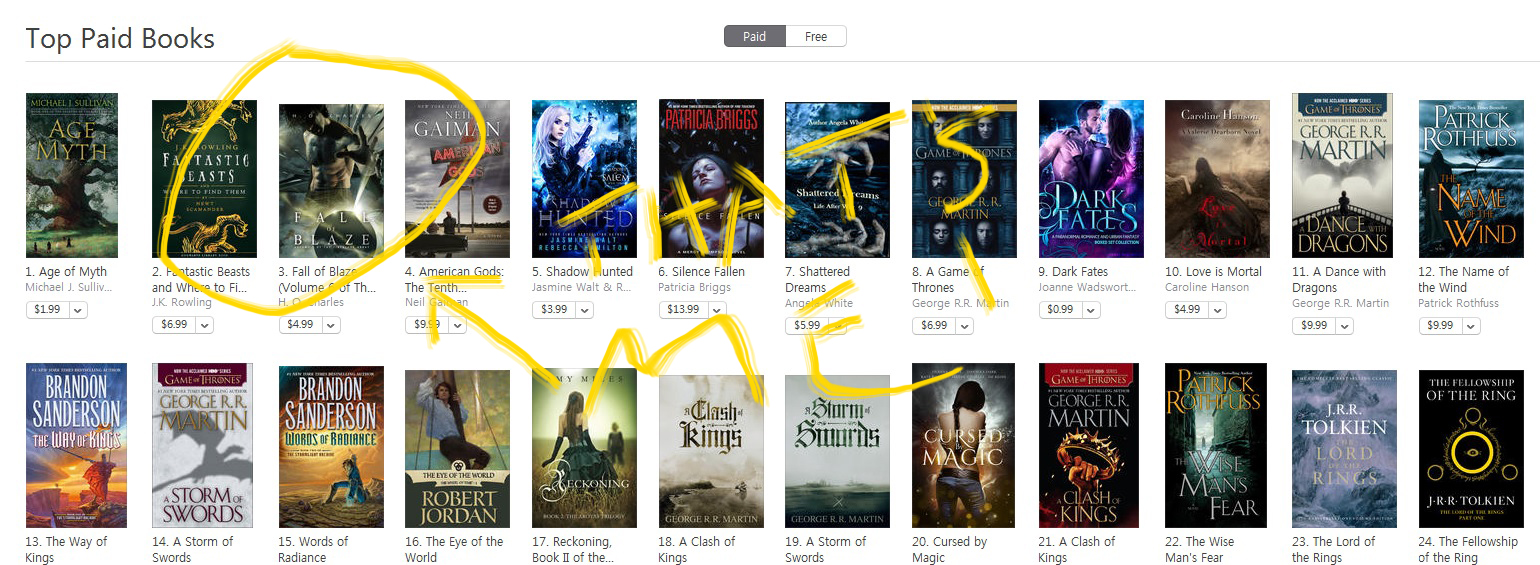
Task: Open the Fall of Blaze cover
Action: [331, 181]
